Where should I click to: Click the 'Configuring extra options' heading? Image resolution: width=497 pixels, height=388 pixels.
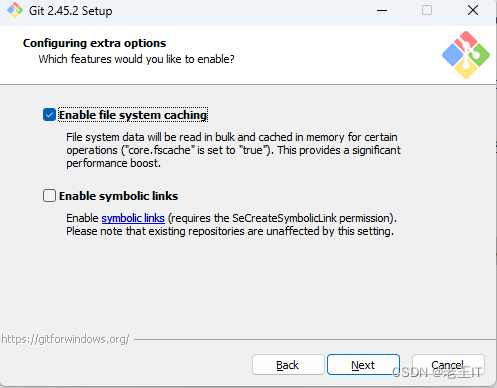click(94, 43)
